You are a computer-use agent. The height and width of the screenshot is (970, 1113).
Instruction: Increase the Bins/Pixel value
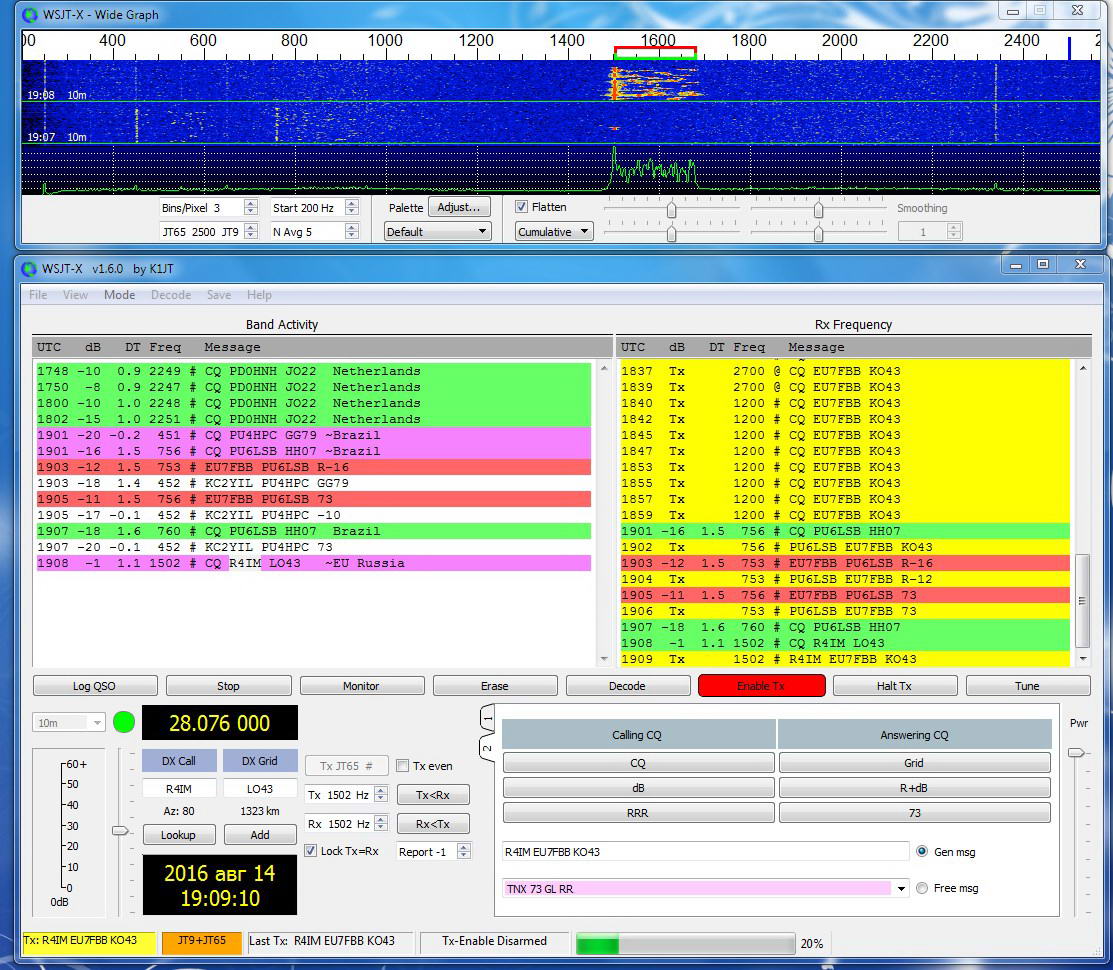click(x=251, y=204)
